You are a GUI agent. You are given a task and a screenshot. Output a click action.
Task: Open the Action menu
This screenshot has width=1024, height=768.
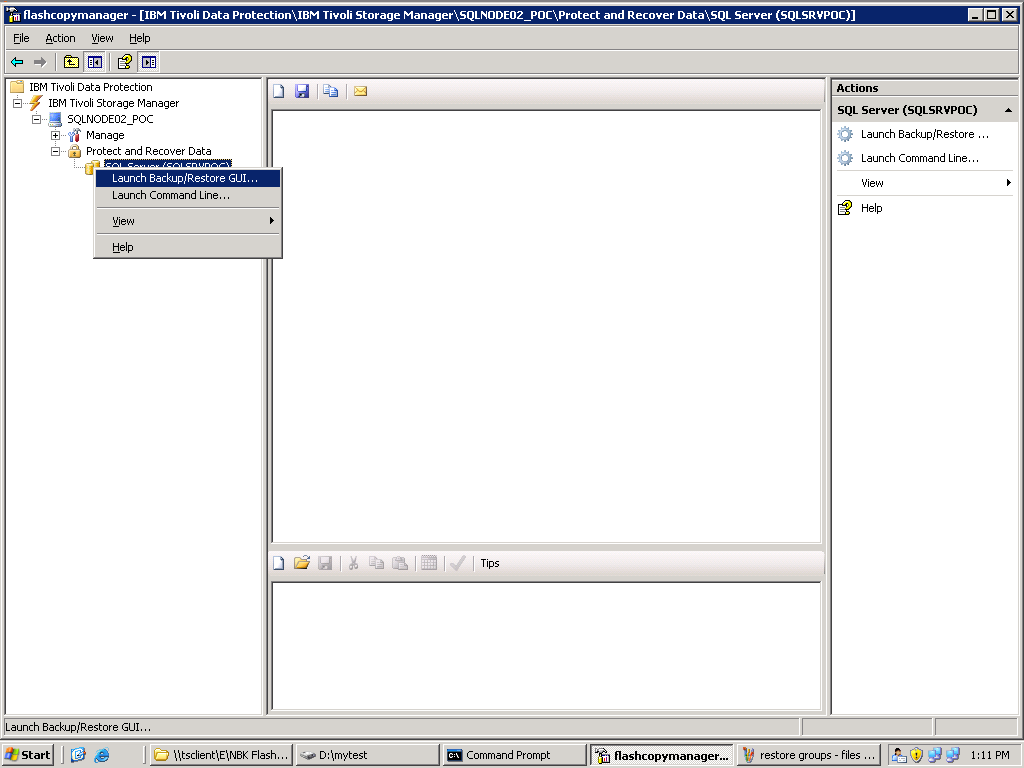point(60,38)
